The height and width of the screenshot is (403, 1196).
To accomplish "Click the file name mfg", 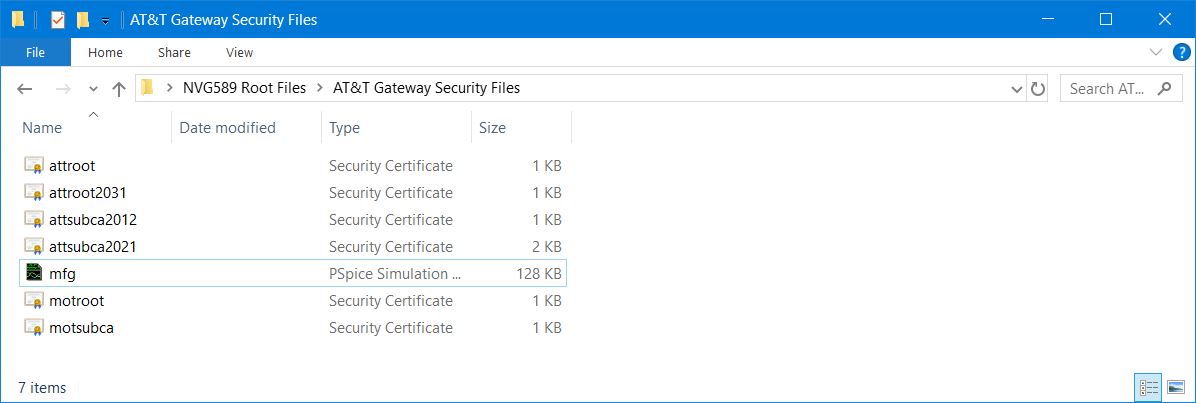I will click(62, 274).
